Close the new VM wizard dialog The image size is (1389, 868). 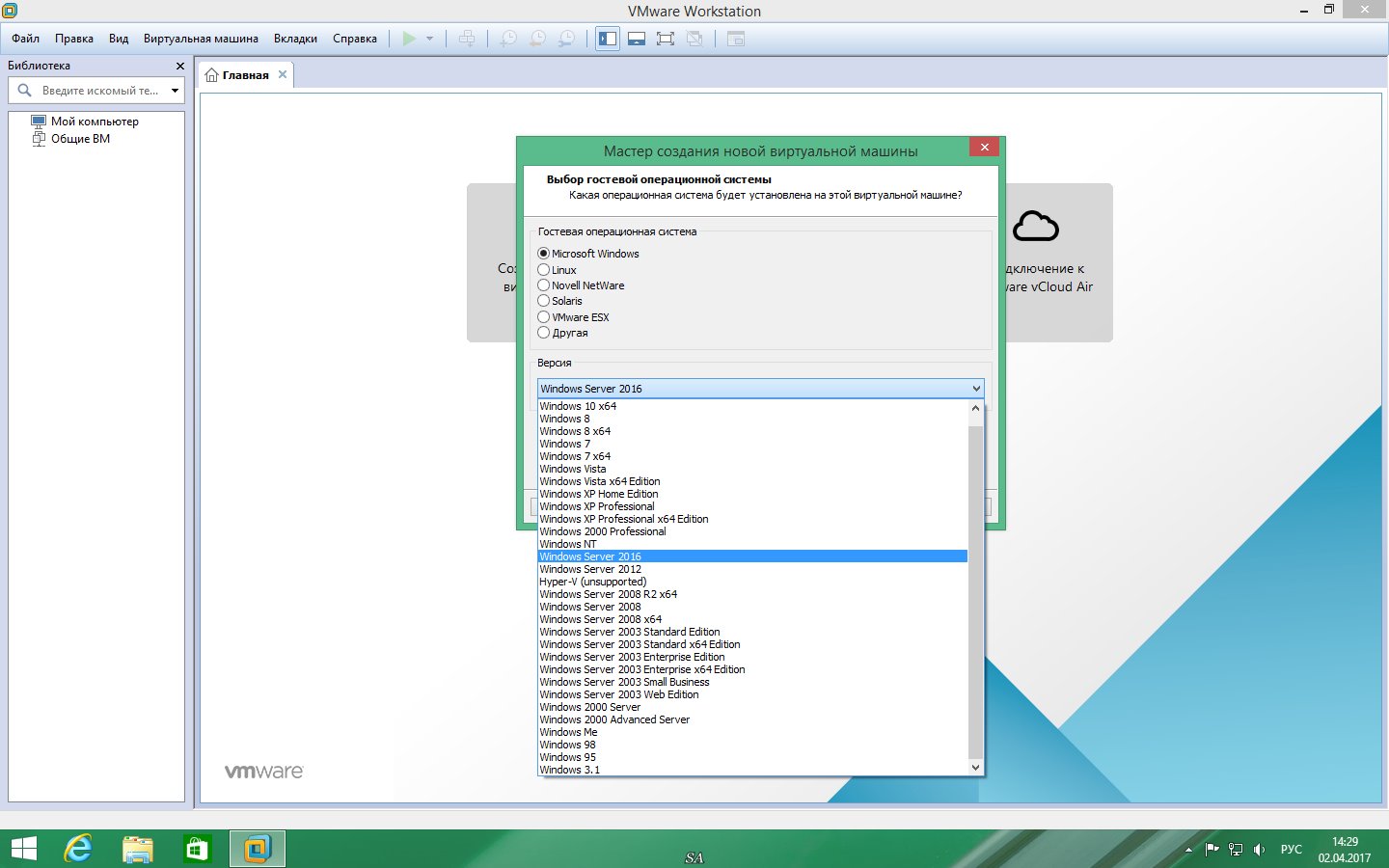click(984, 147)
